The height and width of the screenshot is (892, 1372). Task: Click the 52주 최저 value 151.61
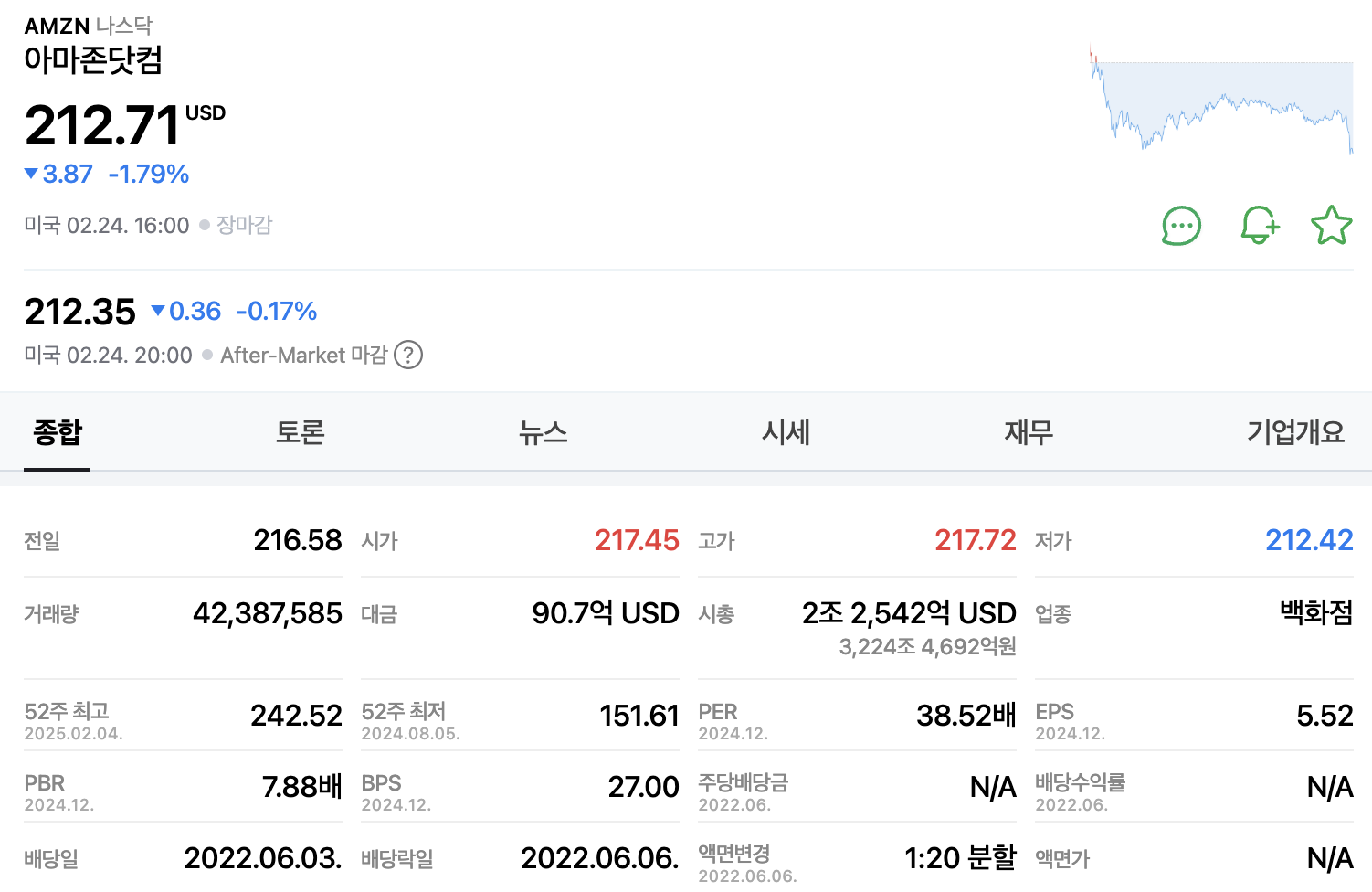(x=639, y=716)
